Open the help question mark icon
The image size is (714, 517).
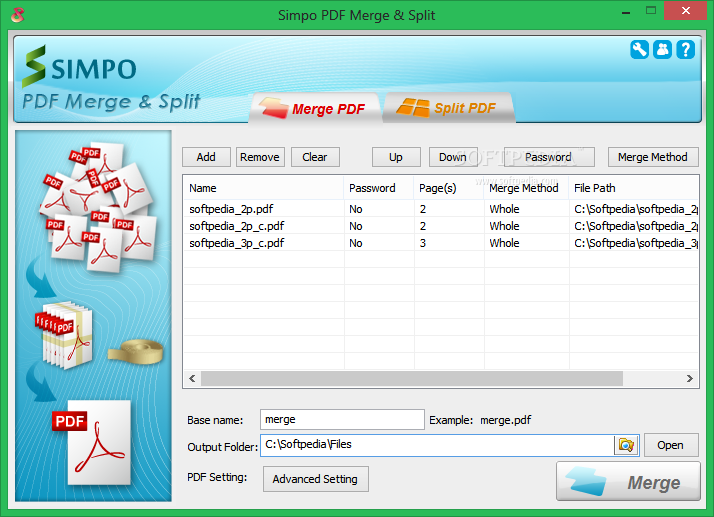(685, 50)
